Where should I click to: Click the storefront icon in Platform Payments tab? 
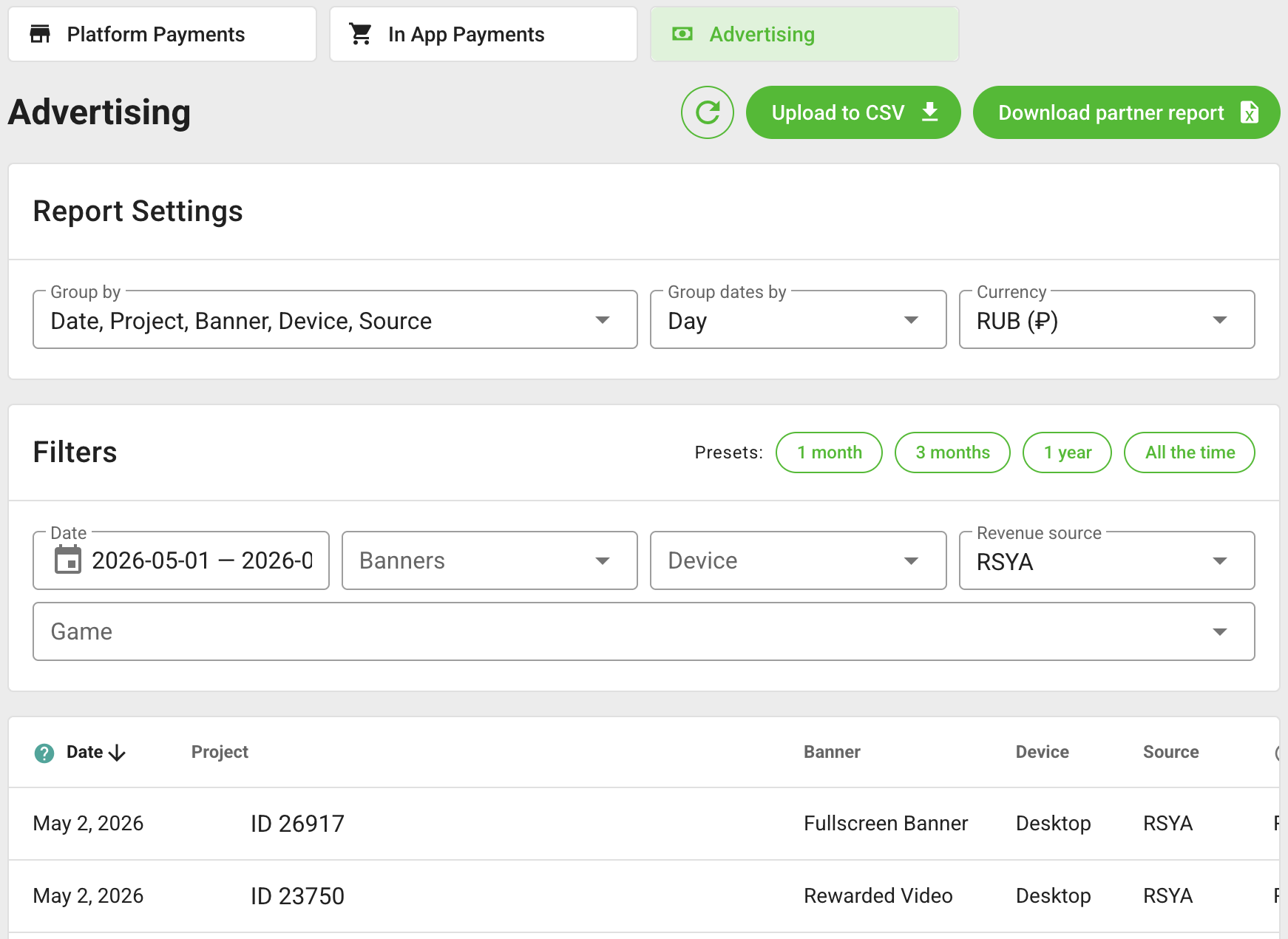(x=40, y=34)
